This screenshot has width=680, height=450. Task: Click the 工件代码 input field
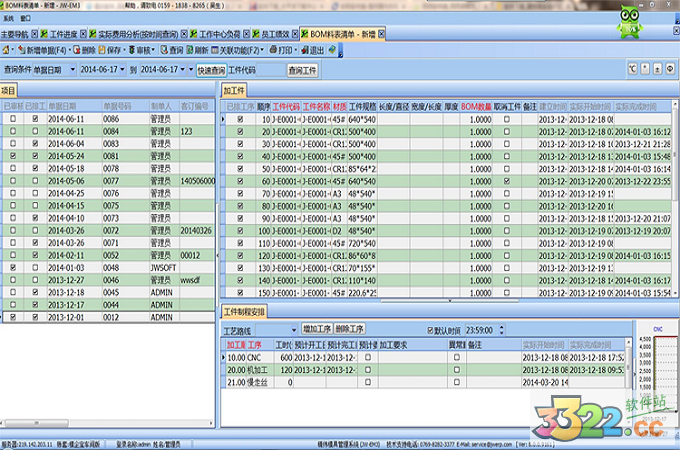pos(271,70)
